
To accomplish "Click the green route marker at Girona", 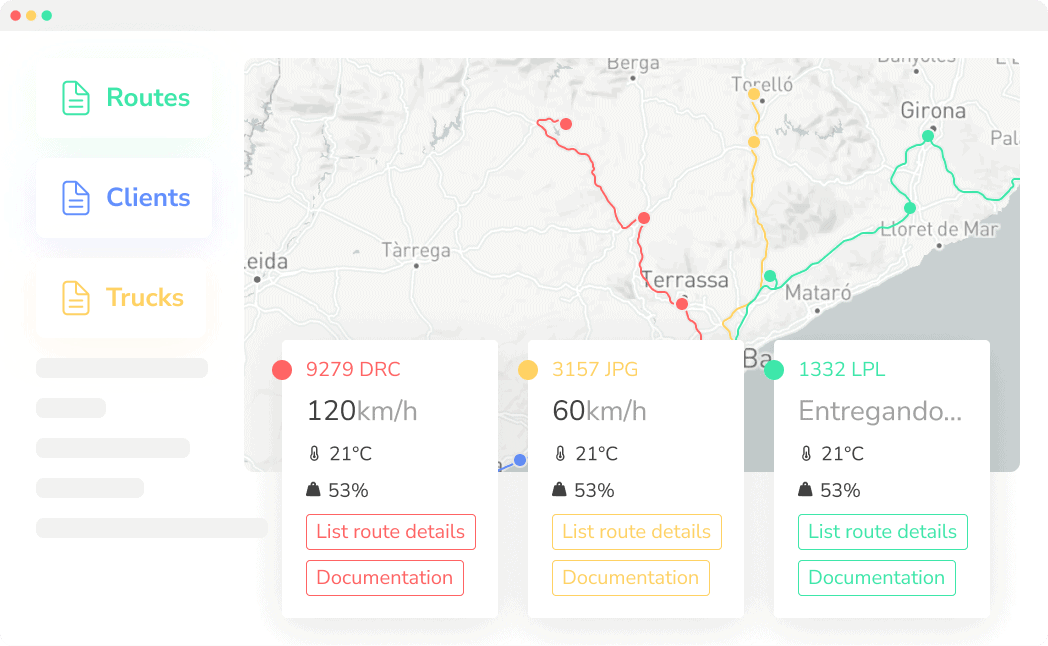I will click(x=928, y=136).
